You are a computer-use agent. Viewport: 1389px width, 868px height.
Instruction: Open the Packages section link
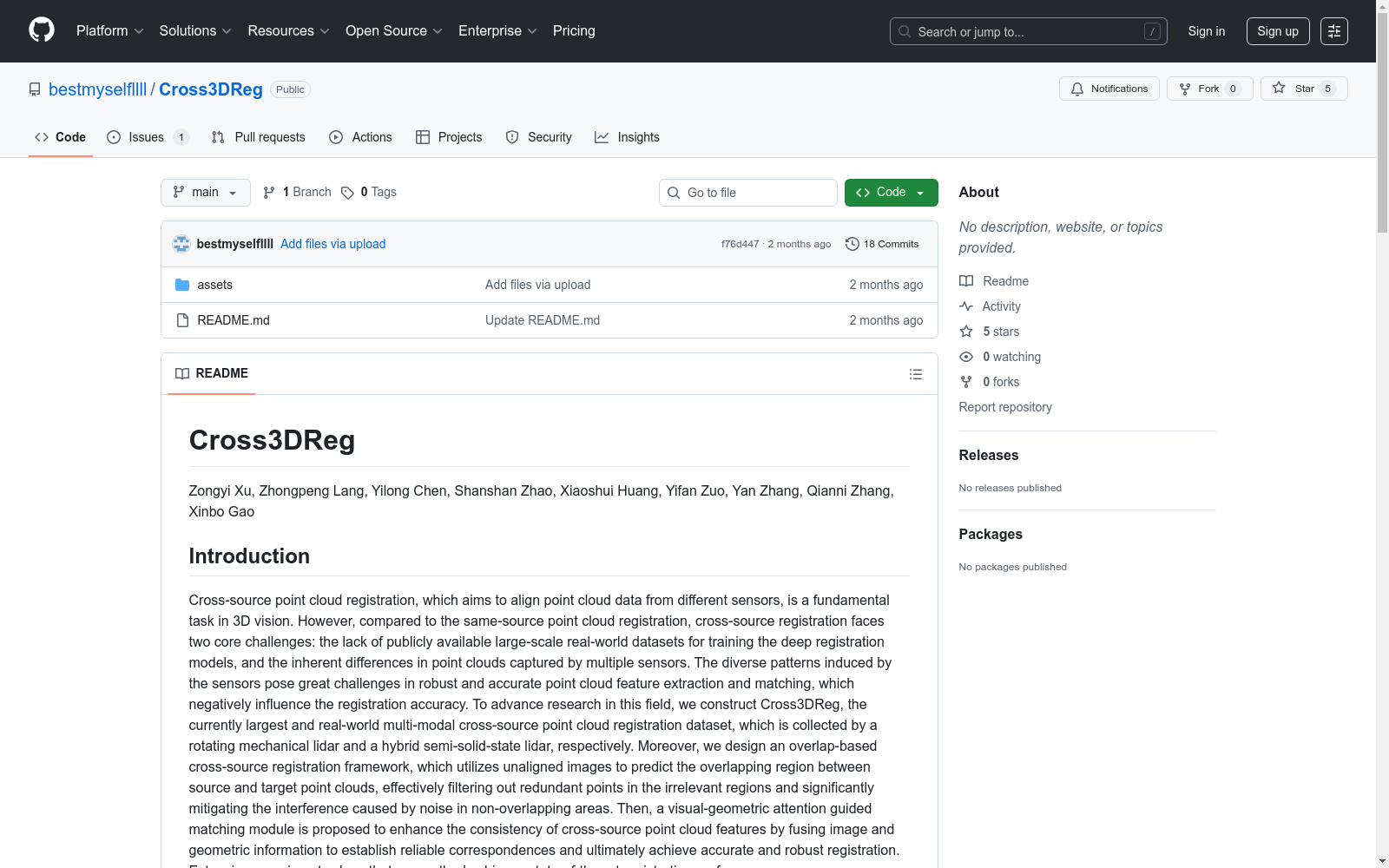pyautogui.click(x=991, y=534)
